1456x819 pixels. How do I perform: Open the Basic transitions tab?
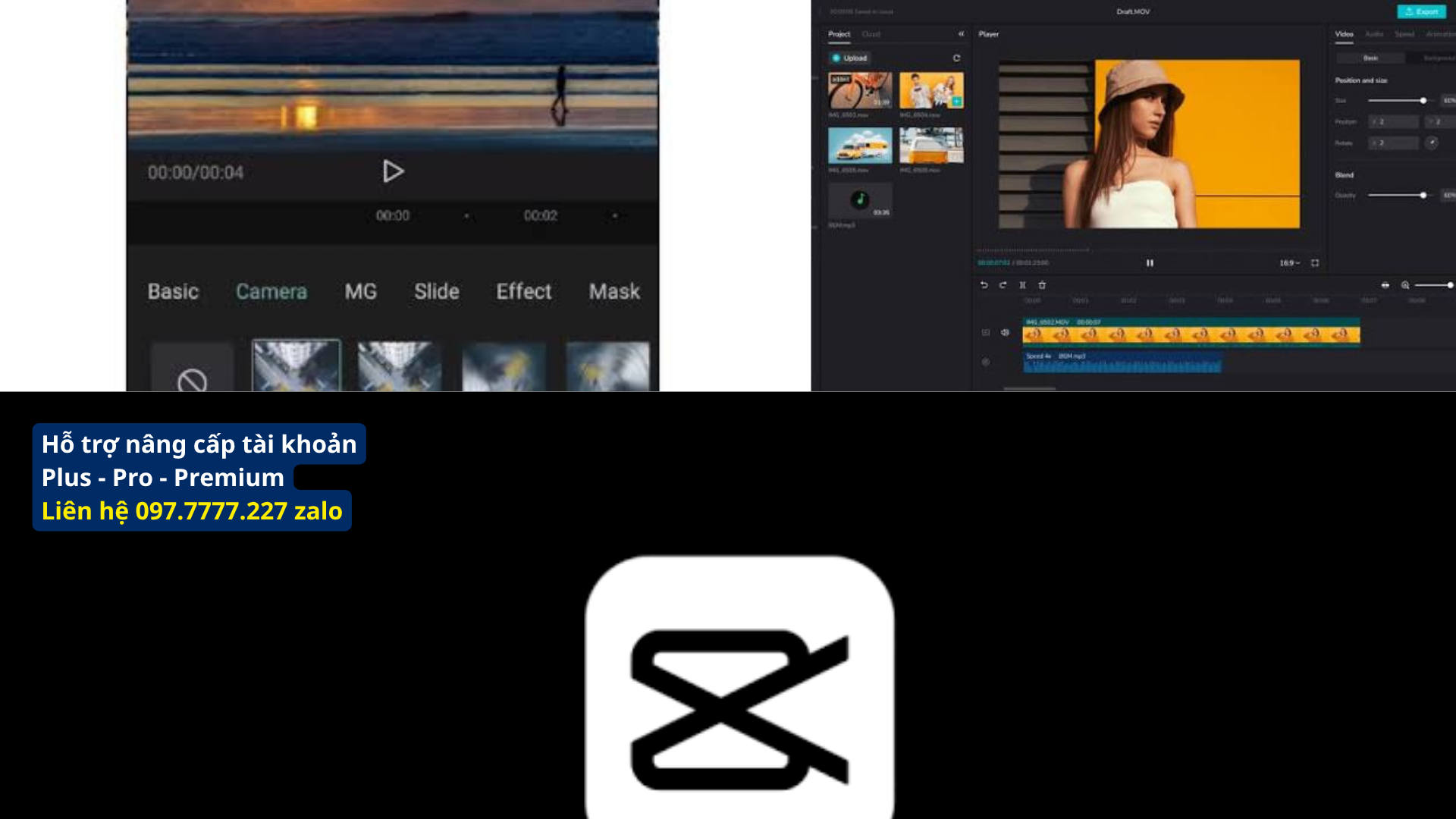click(173, 291)
